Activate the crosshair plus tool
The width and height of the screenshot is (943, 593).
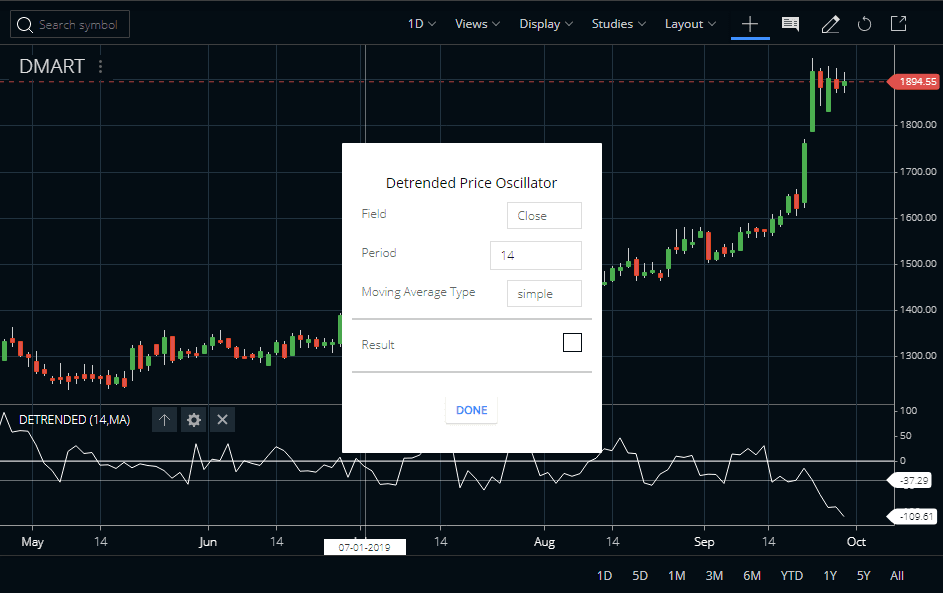click(750, 24)
